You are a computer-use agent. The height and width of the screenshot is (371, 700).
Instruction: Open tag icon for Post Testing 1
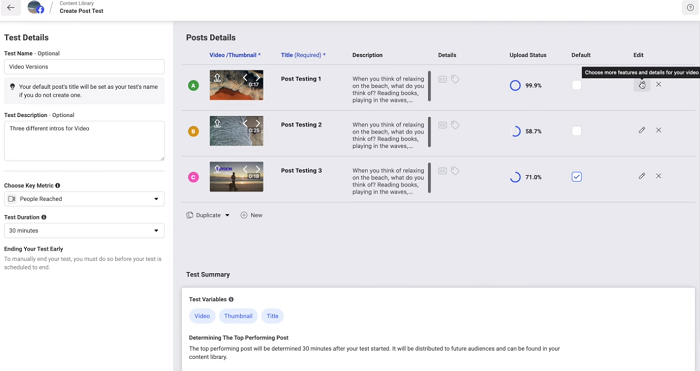pos(455,79)
